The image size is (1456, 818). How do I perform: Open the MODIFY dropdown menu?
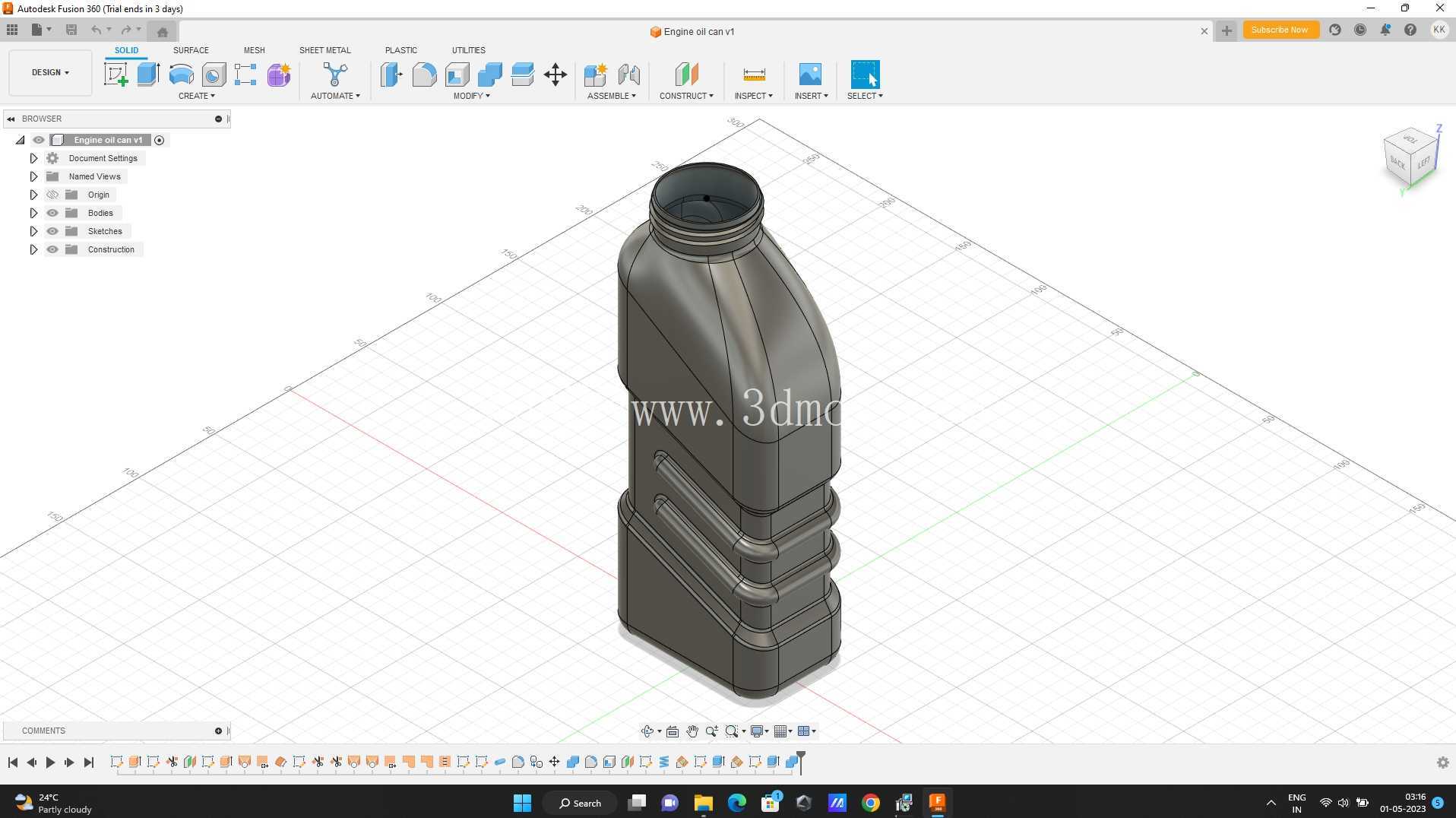coord(471,96)
